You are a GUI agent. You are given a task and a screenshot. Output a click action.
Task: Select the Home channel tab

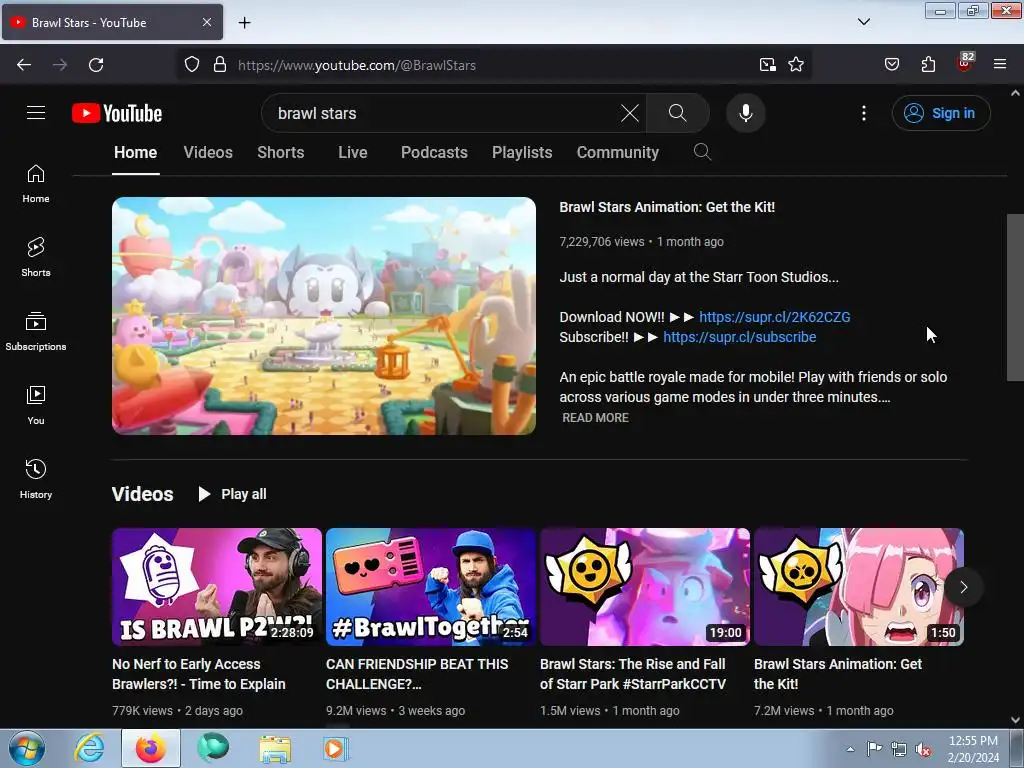pyautogui.click(x=135, y=152)
